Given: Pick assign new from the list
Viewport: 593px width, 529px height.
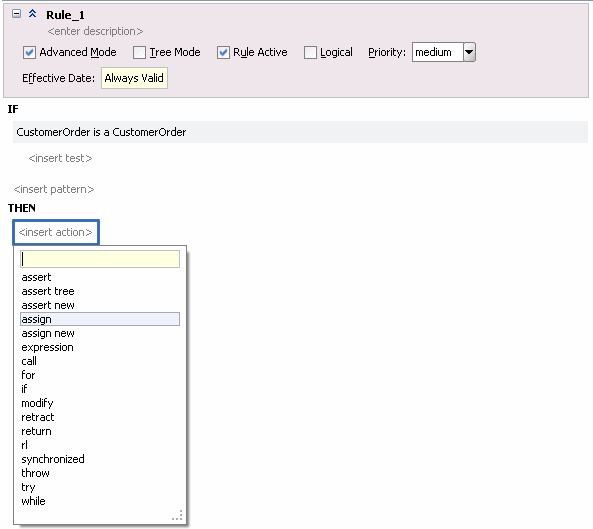Looking at the screenshot, I should 100,333.
